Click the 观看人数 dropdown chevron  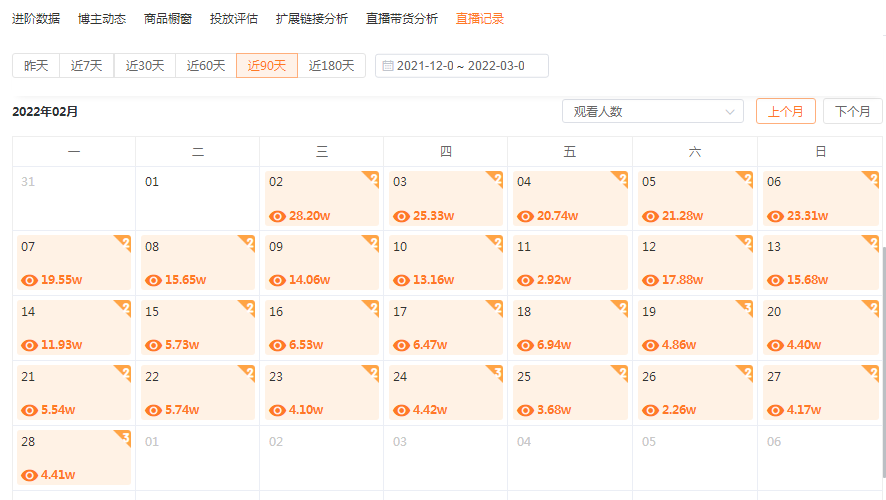click(730, 112)
